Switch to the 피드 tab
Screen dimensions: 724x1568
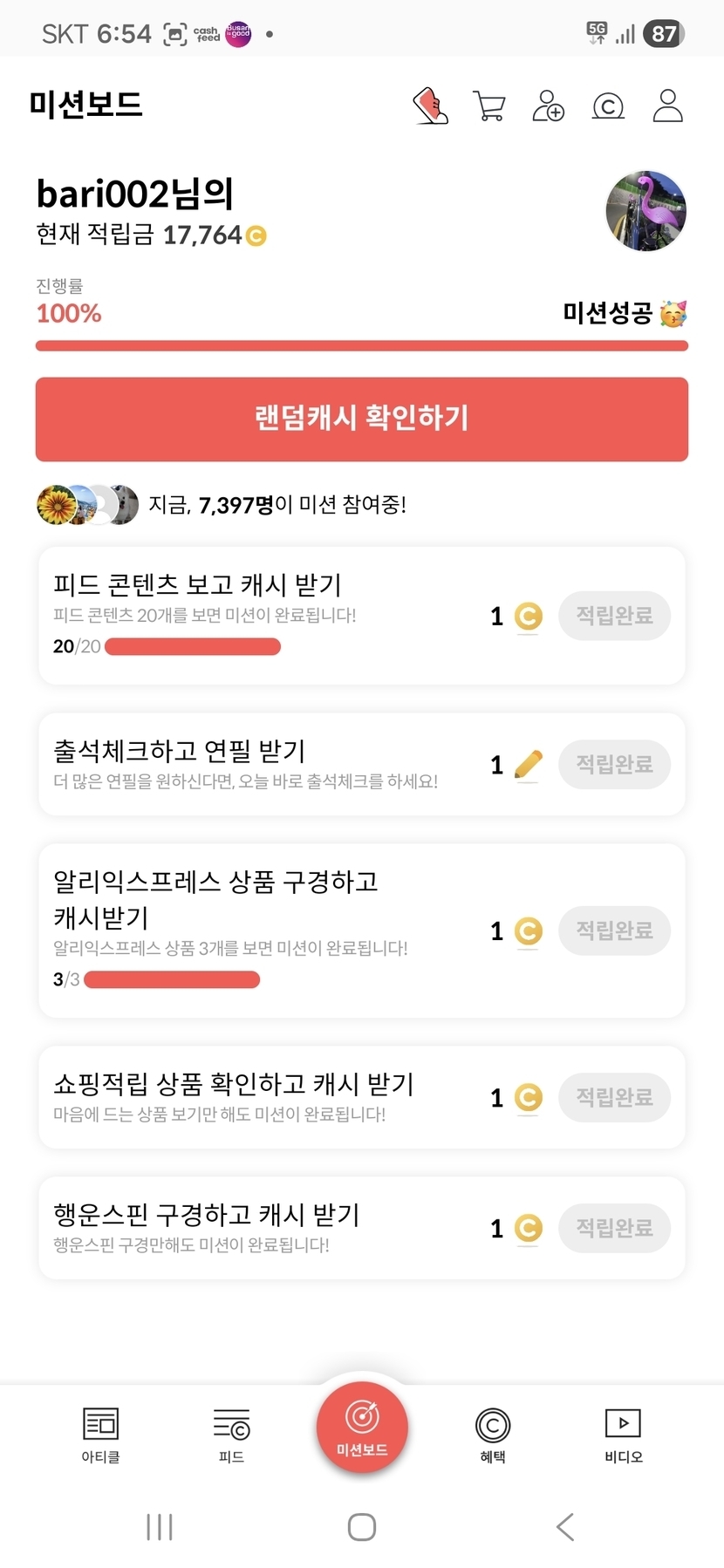(231, 1435)
